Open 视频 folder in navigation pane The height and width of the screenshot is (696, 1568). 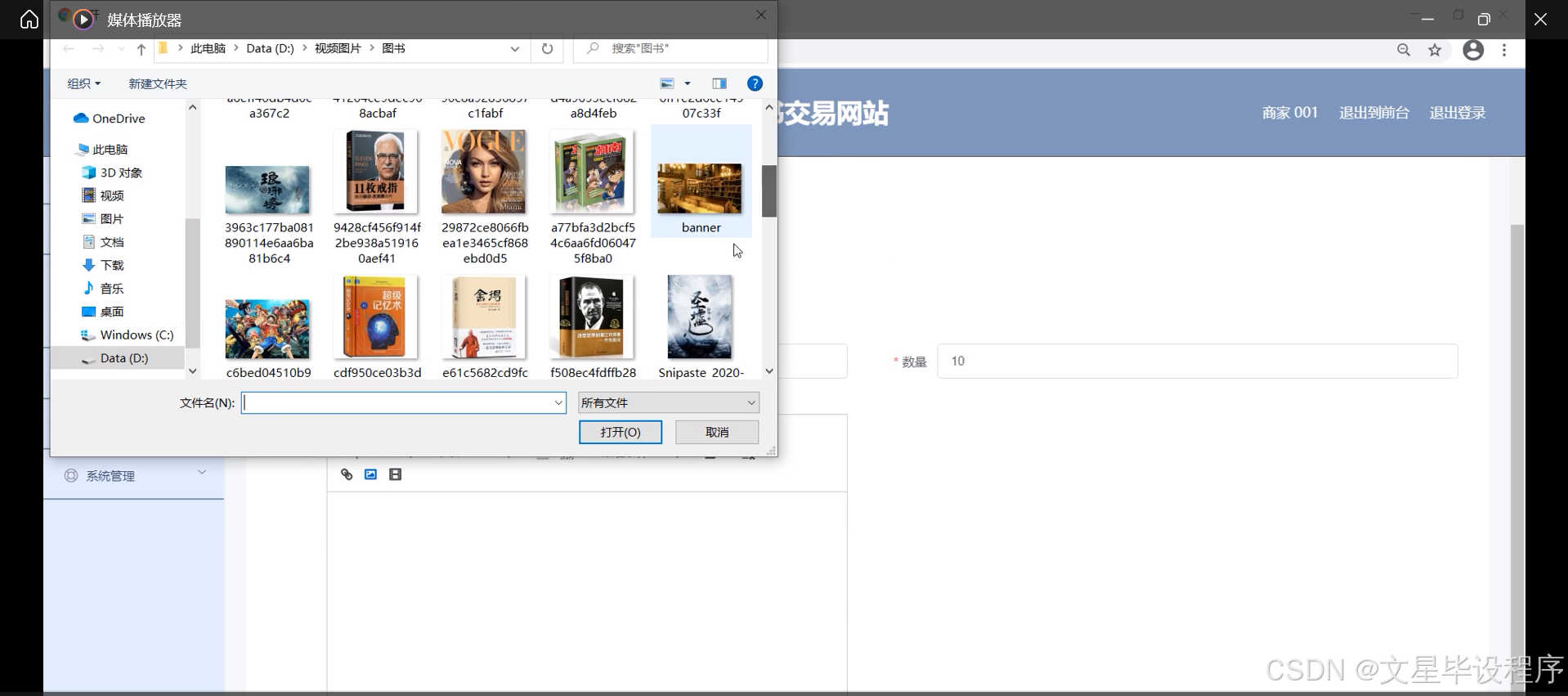point(103,195)
